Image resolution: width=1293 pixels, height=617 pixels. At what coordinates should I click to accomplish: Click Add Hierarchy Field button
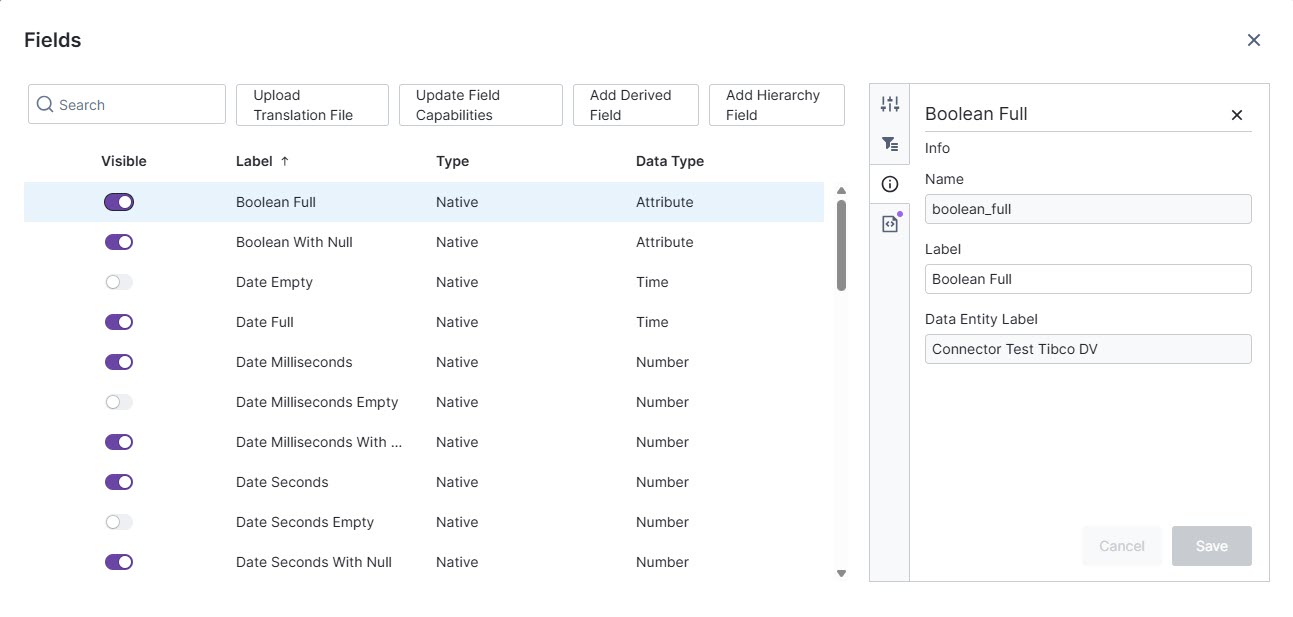point(777,105)
